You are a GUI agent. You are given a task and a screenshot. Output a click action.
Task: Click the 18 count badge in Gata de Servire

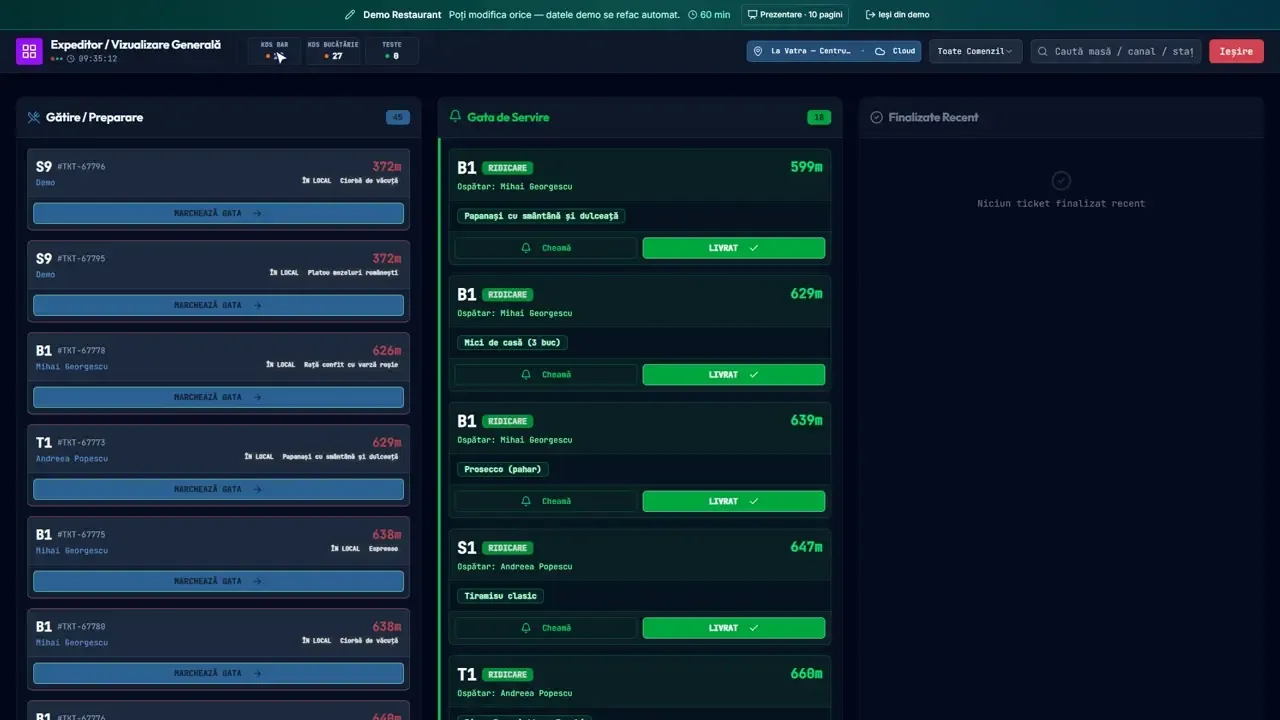(x=819, y=117)
